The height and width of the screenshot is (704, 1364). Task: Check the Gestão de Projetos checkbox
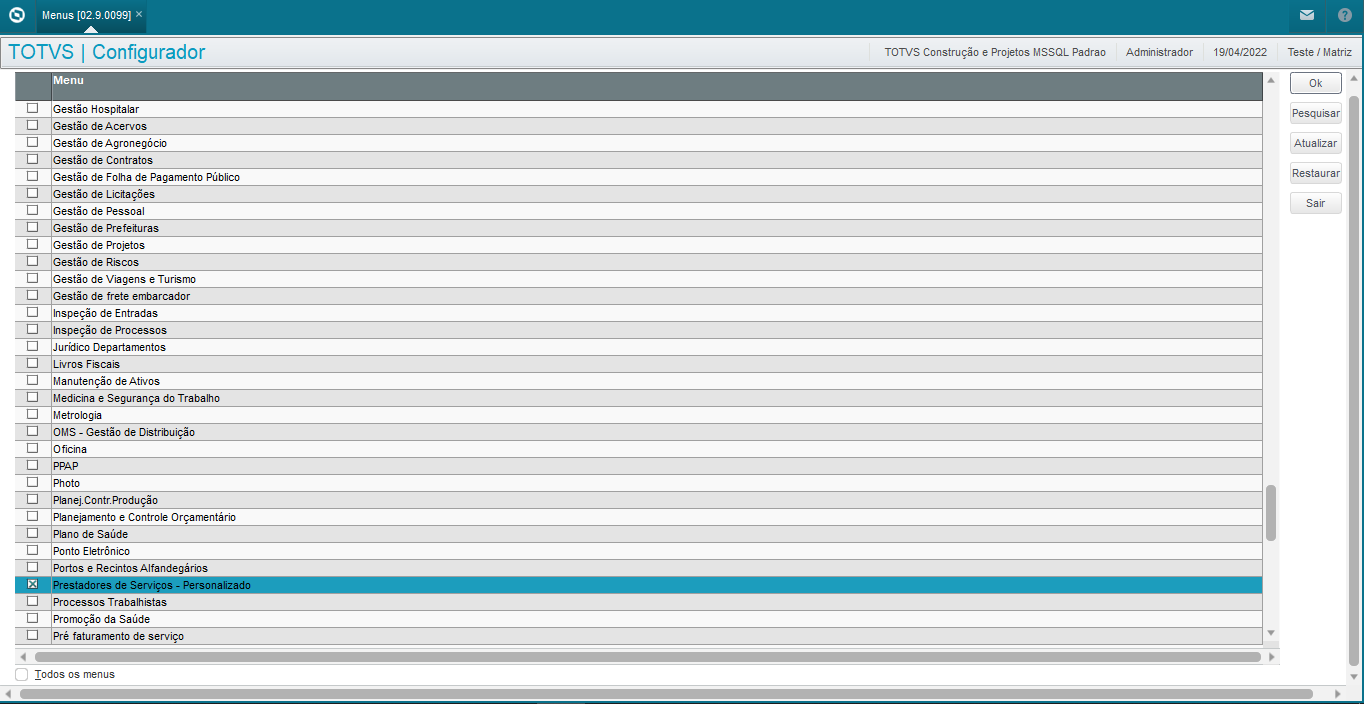point(32,244)
